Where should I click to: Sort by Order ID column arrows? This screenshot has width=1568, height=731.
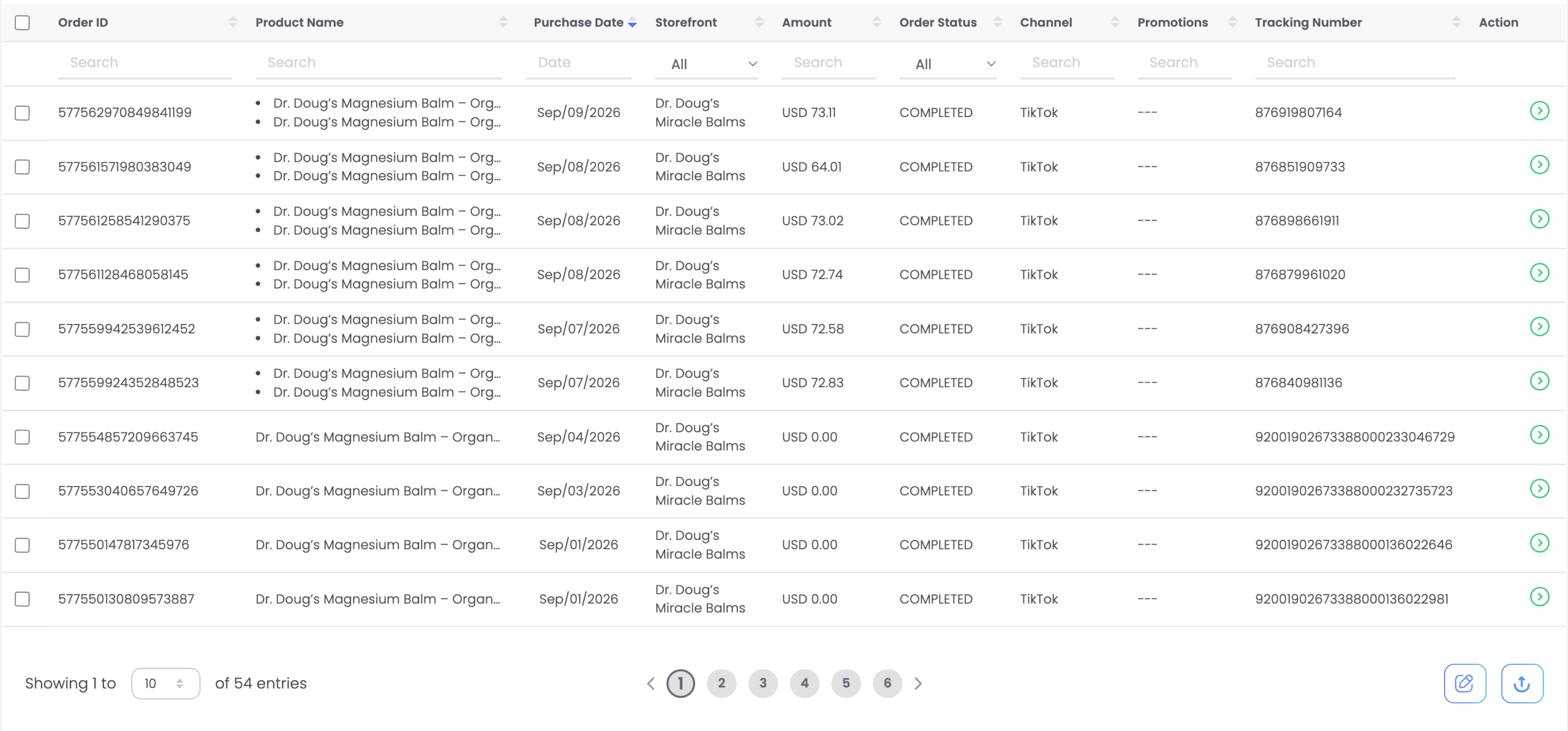(x=233, y=22)
